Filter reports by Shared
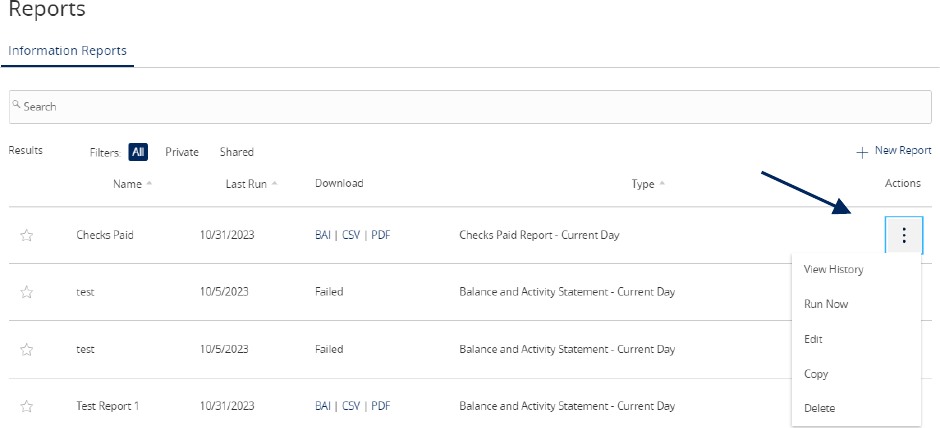The width and height of the screenshot is (940, 428). point(236,152)
